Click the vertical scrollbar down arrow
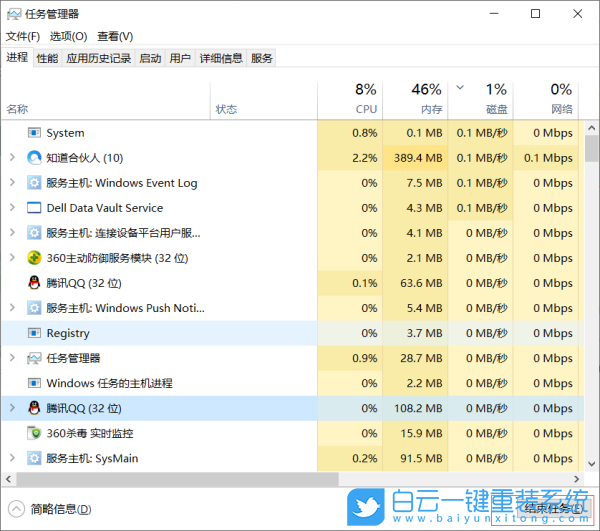Image resolution: width=600 pixels, height=531 pixels. (592, 464)
